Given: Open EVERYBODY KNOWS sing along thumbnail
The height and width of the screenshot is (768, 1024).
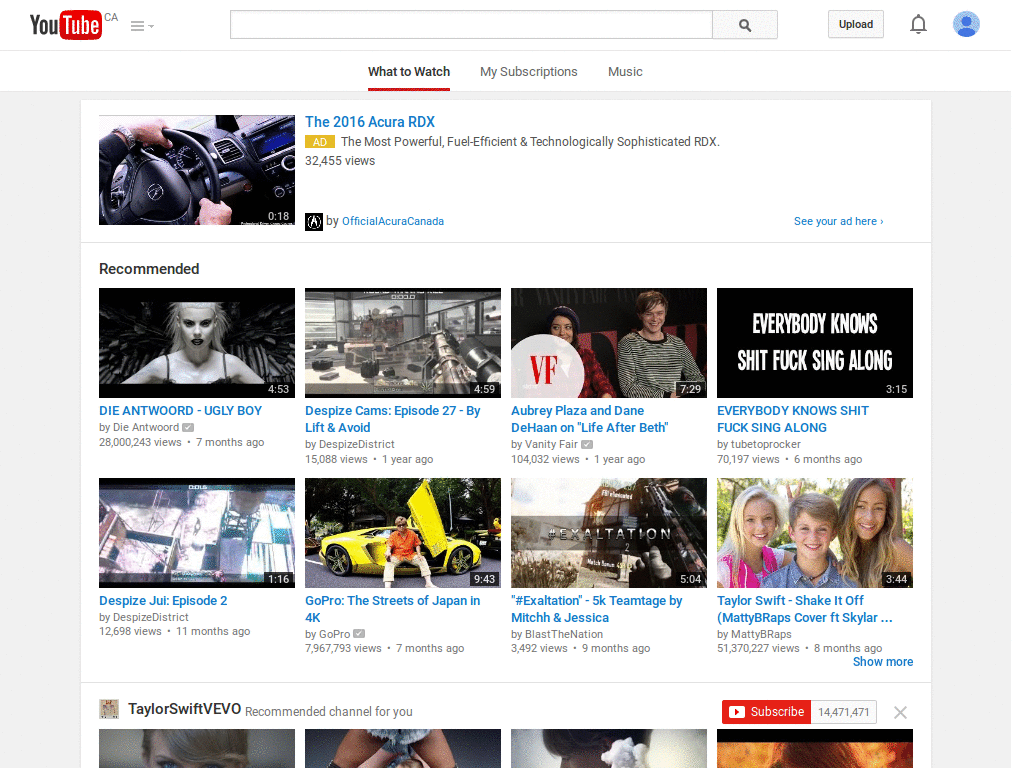Looking at the screenshot, I should tap(815, 343).
